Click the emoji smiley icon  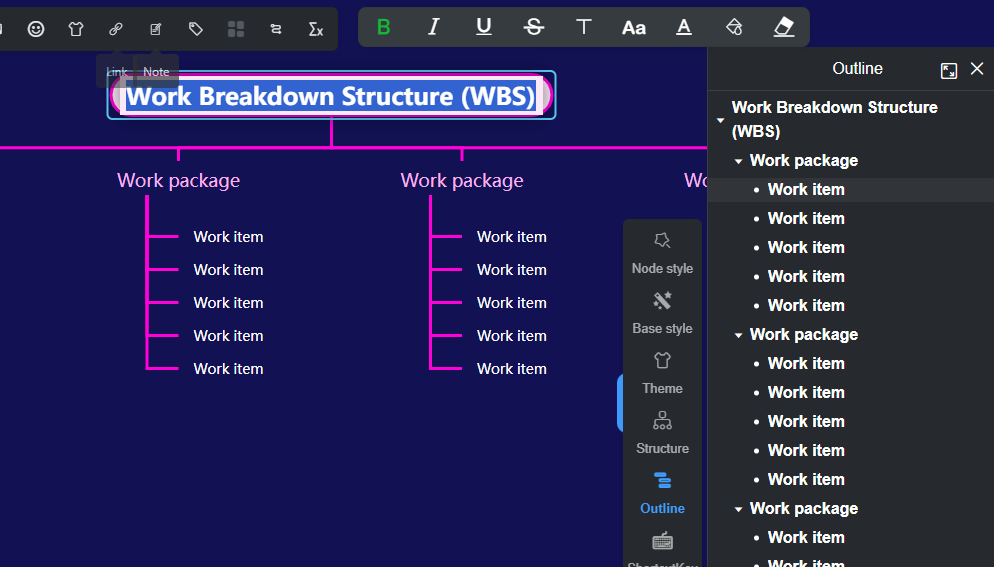click(36, 29)
